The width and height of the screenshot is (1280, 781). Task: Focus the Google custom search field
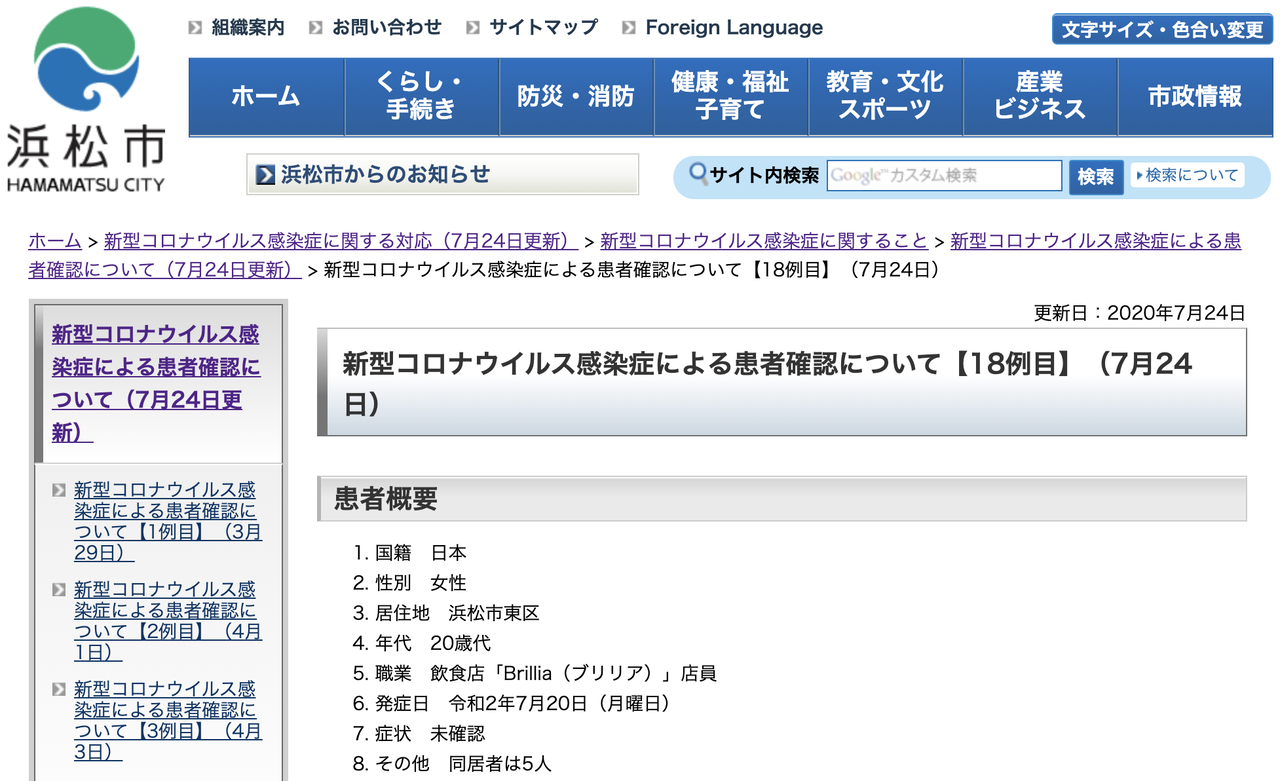(x=944, y=175)
